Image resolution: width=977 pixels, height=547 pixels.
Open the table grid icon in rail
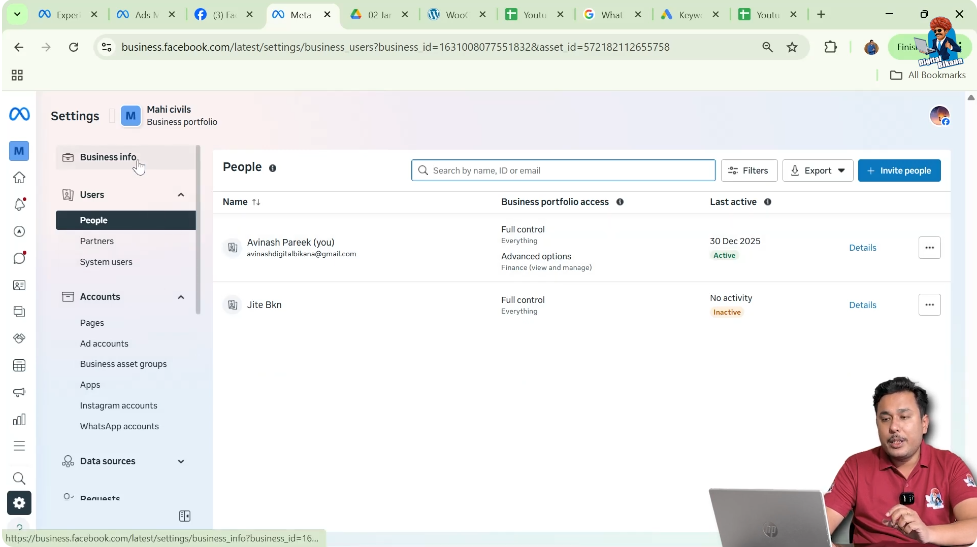tap(19, 365)
